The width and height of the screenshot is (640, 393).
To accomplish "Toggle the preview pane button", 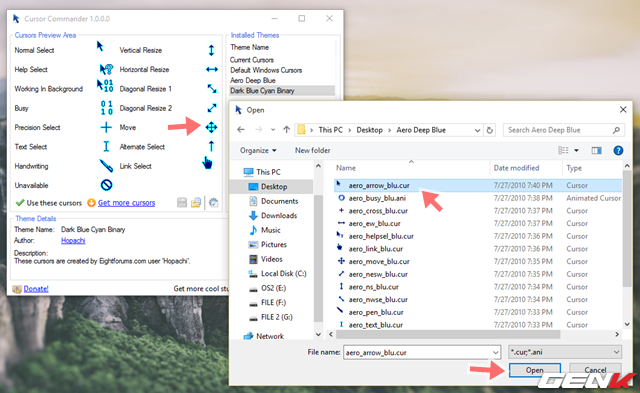I will pos(596,151).
